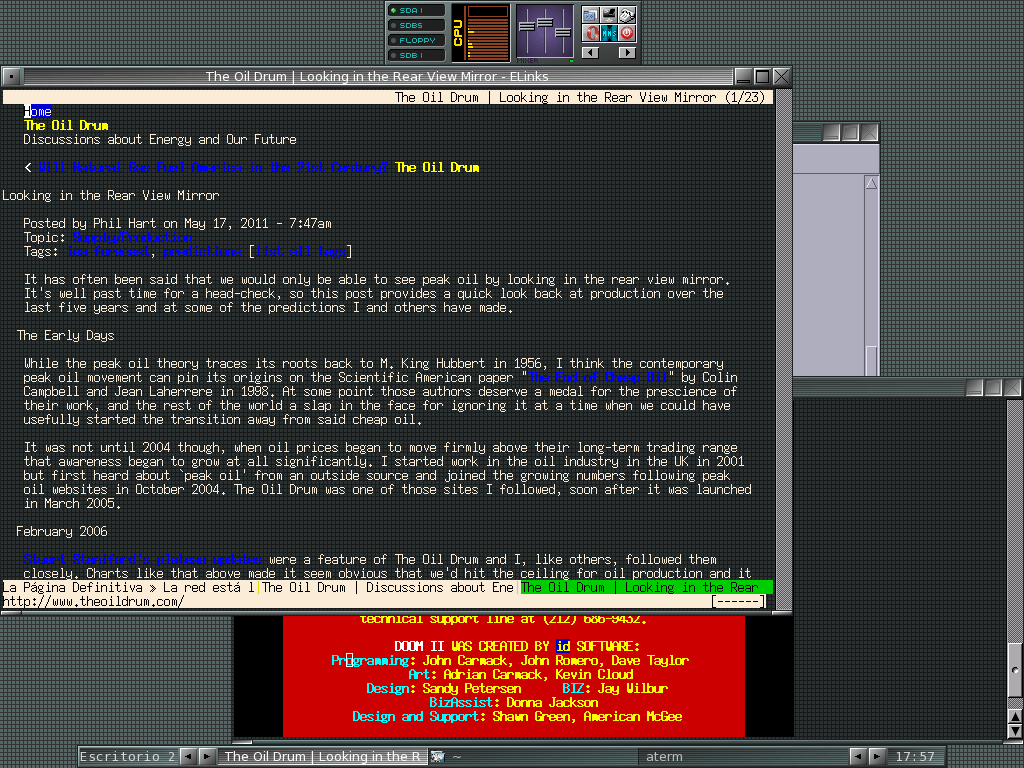Click the 'id' link in the DOOM II credits
The image size is (1024, 768).
click(563, 646)
